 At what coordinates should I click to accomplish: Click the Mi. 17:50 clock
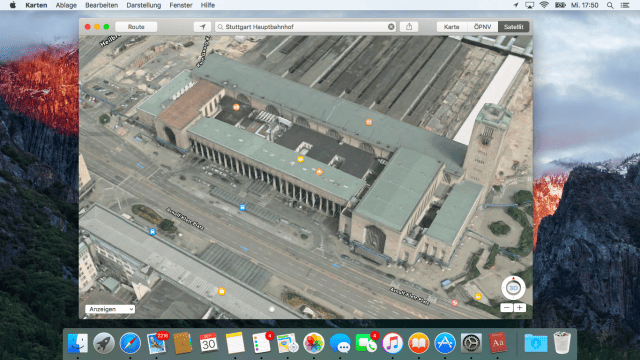pos(584,5)
